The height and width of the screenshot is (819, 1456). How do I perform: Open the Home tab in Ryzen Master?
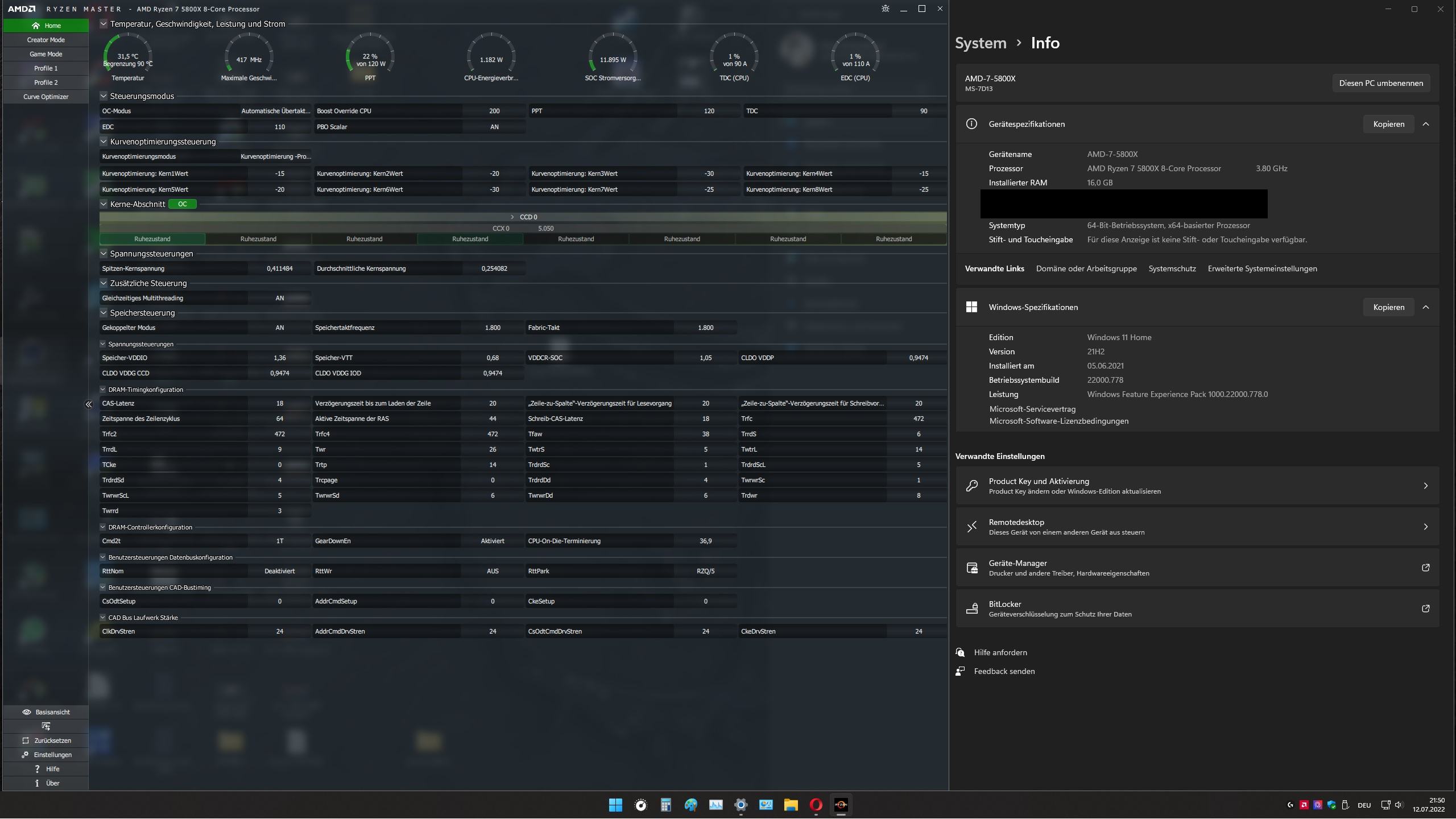[x=45, y=26]
